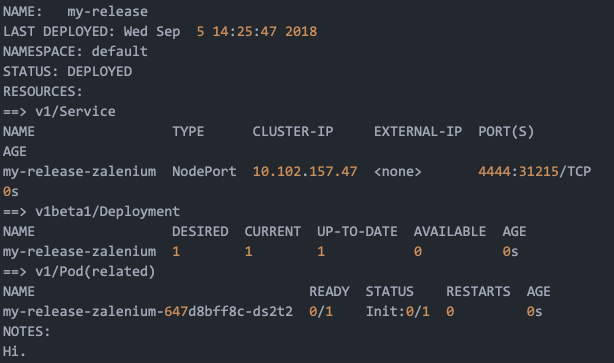Click the 'RESOURCES:' heading
The image size is (614, 363).
[43, 91]
